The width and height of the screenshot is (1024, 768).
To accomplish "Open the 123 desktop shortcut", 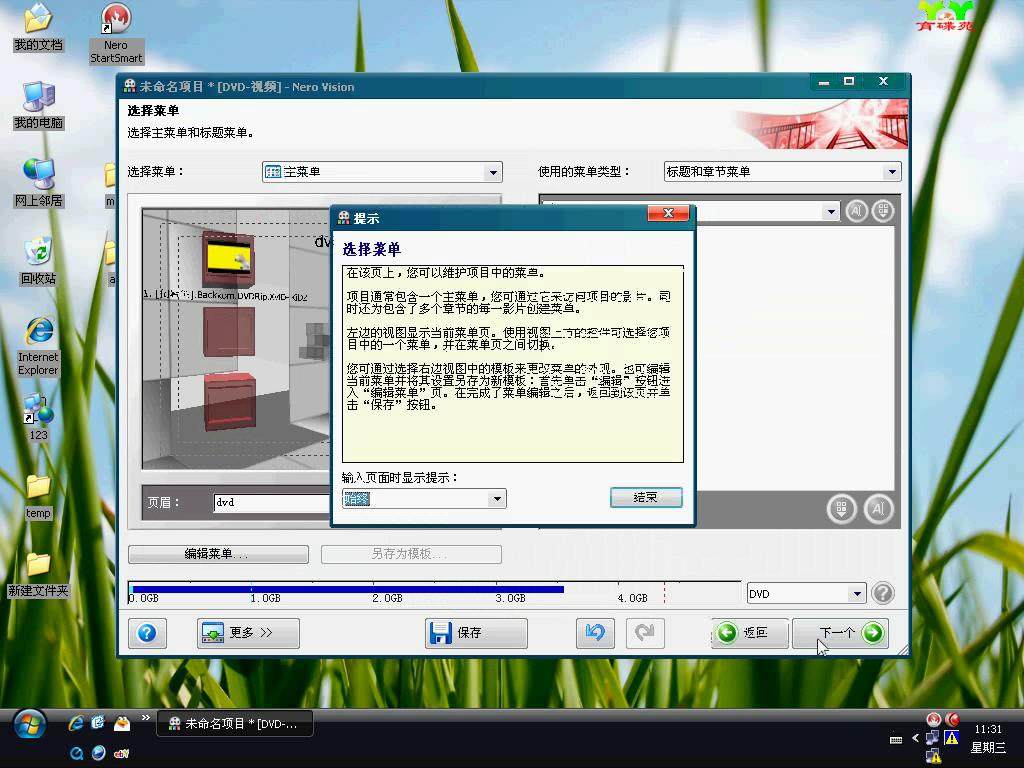I will [39, 418].
